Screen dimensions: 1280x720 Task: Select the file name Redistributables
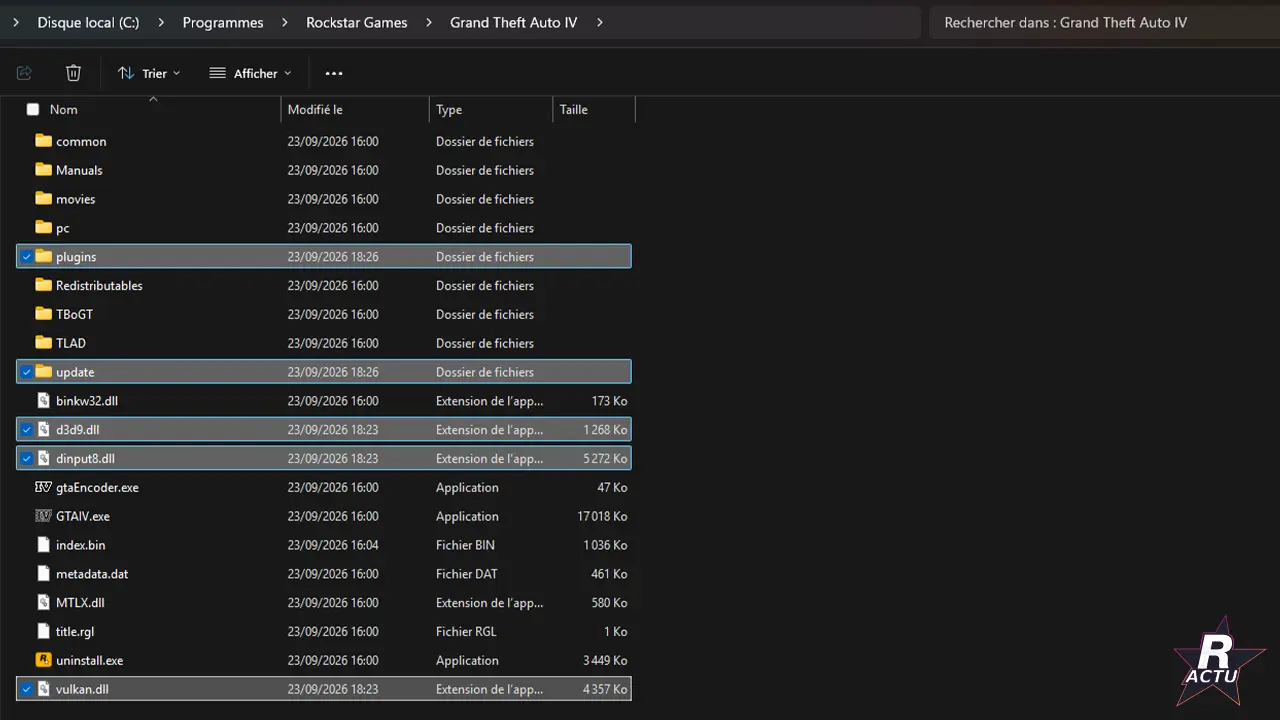click(99, 286)
